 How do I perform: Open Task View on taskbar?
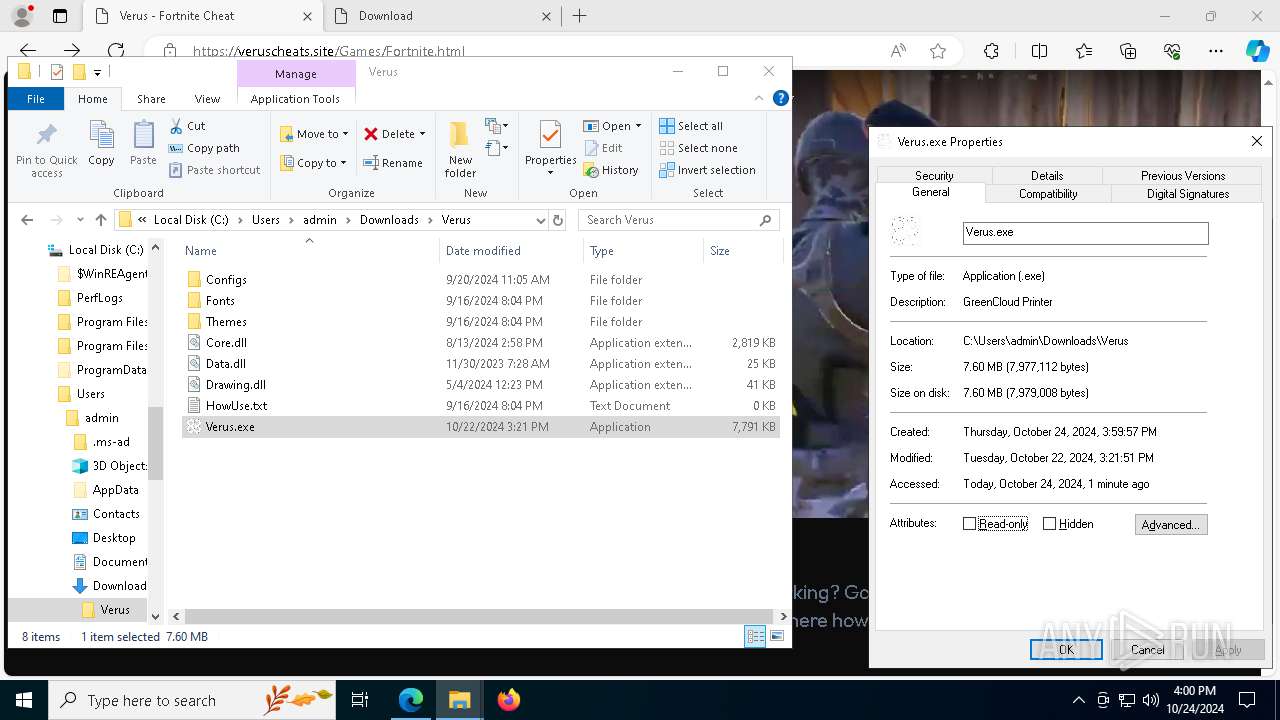(x=360, y=700)
